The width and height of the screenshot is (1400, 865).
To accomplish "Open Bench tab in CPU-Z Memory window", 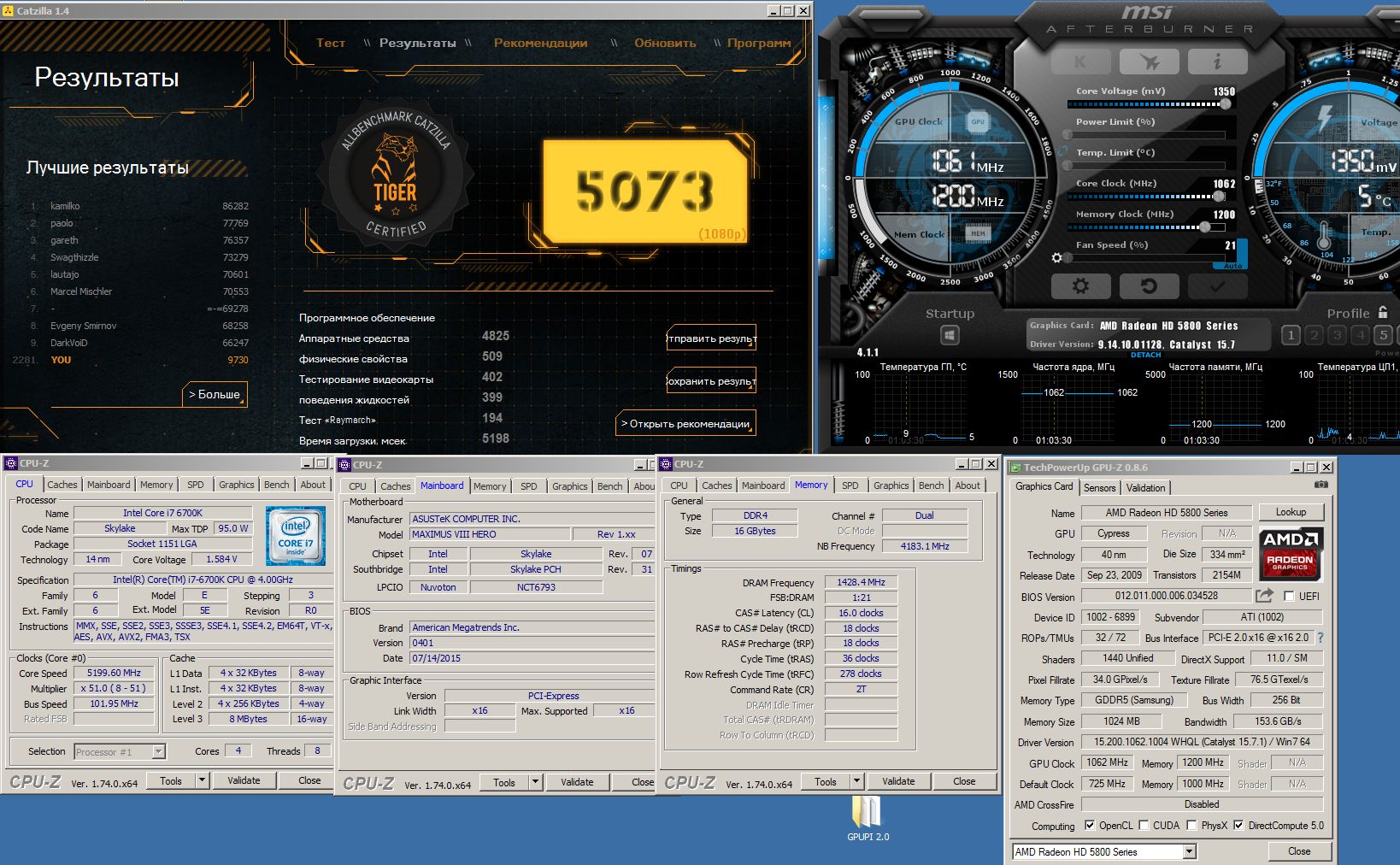I will [x=931, y=485].
